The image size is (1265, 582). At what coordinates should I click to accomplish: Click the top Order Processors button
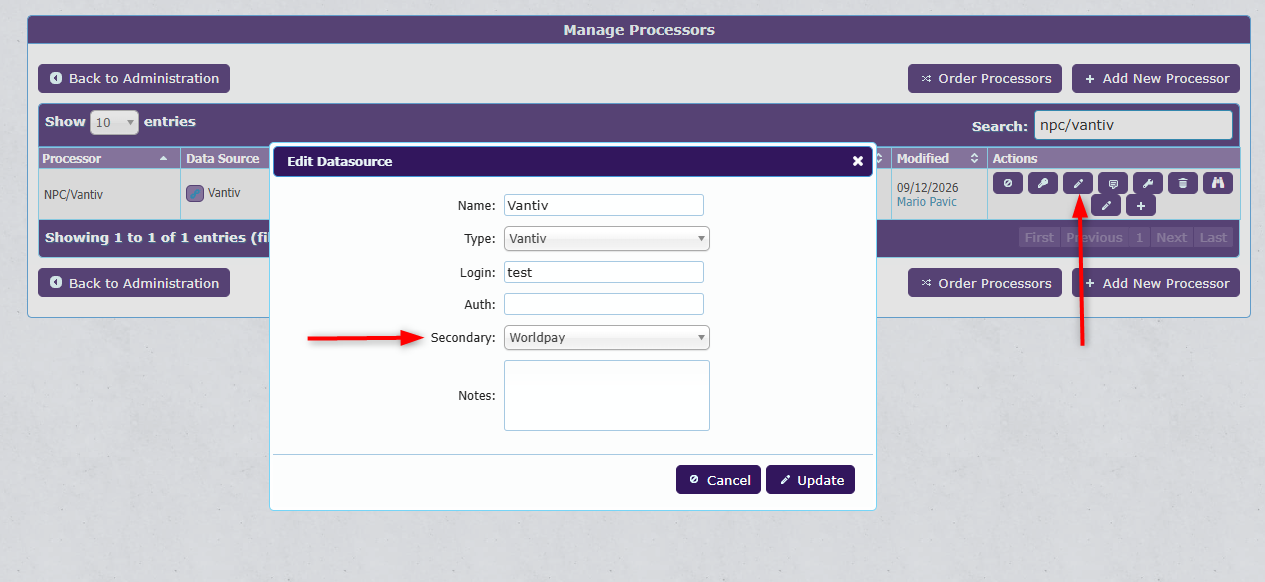pyautogui.click(x=985, y=78)
